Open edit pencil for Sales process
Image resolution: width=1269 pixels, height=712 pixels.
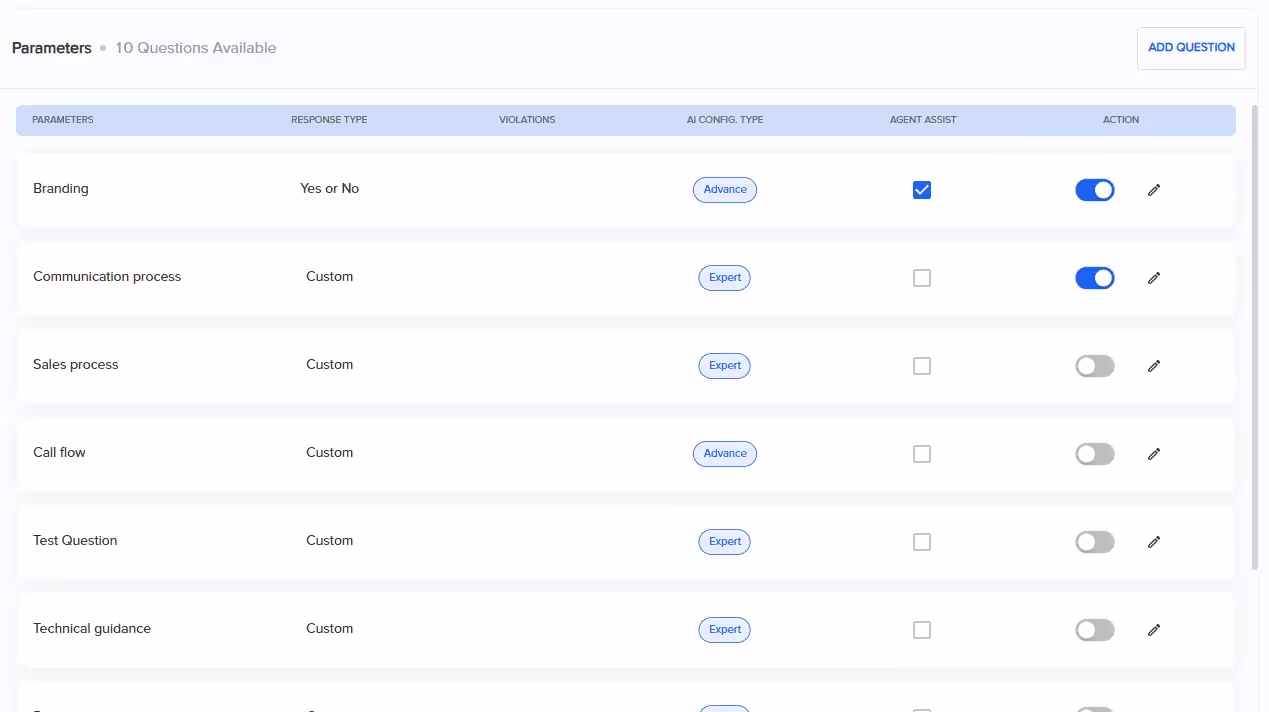1154,366
